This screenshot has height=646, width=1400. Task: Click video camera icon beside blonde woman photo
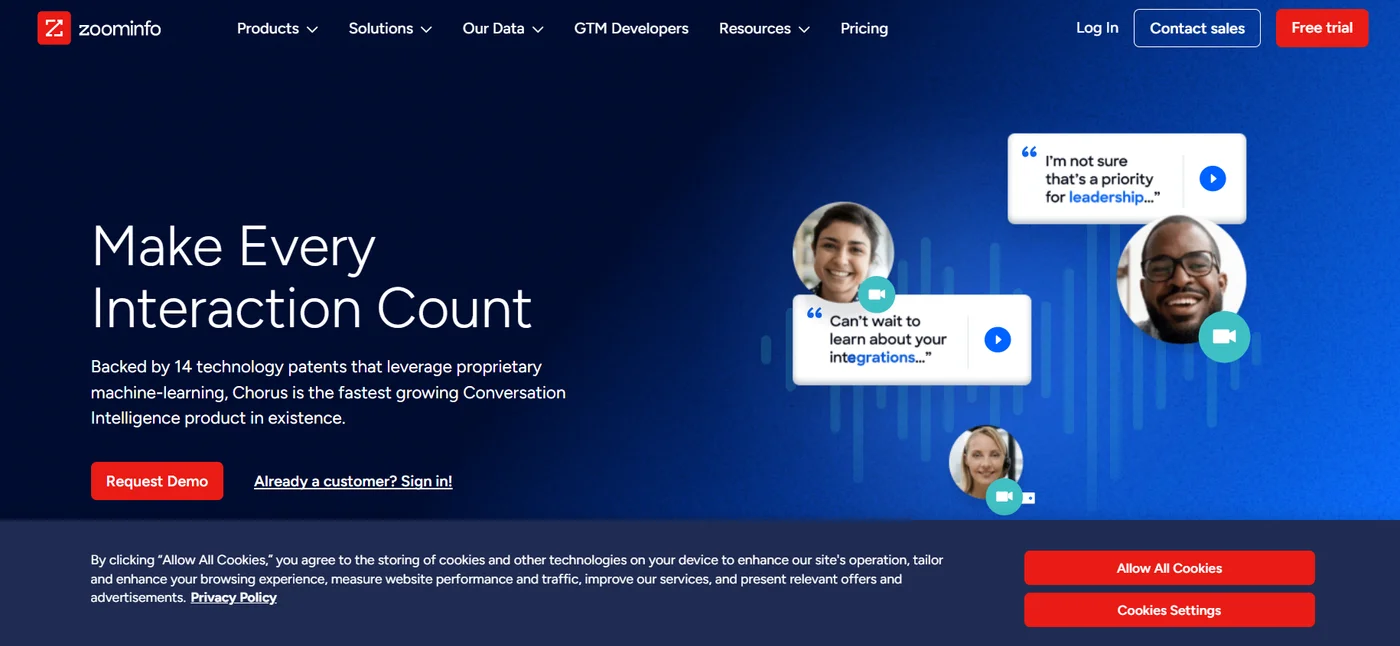click(x=1004, y=496)
